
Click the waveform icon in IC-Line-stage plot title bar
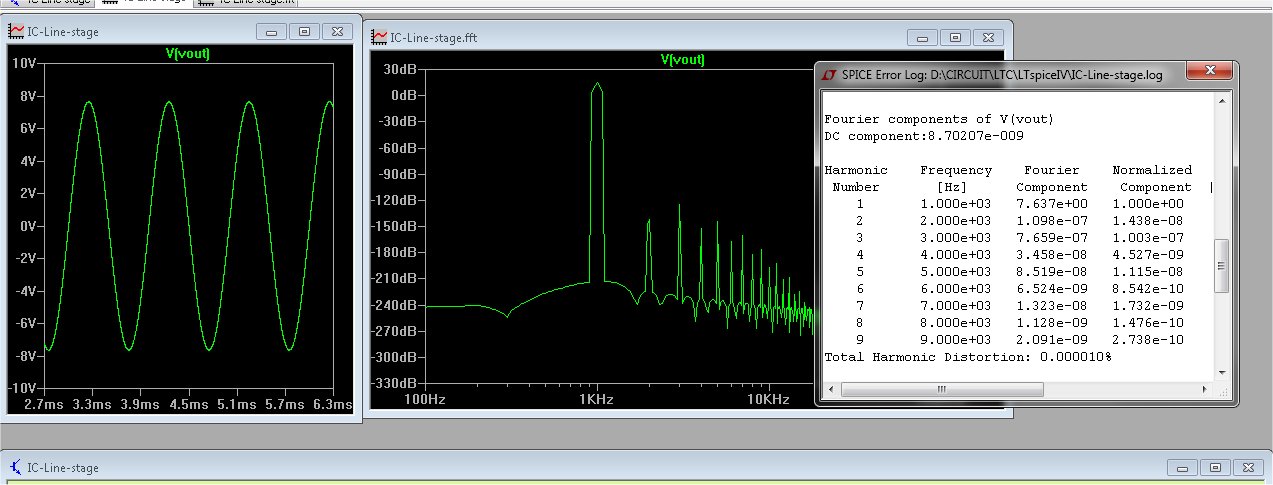coord(16,32)
